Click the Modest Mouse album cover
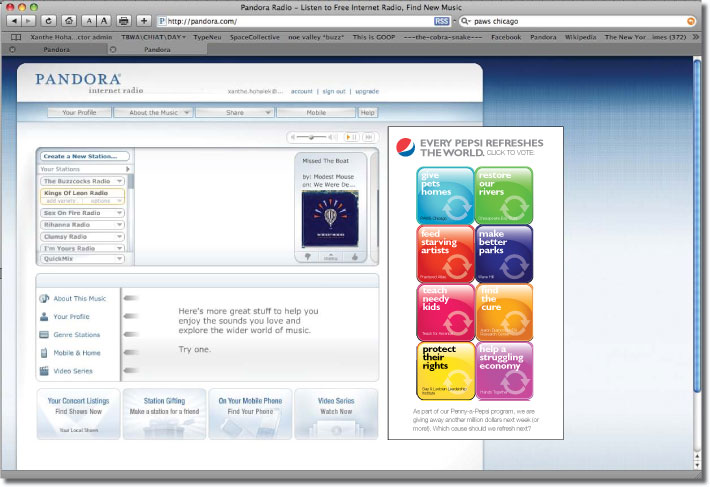710x487 pixels. pos(330,219)
